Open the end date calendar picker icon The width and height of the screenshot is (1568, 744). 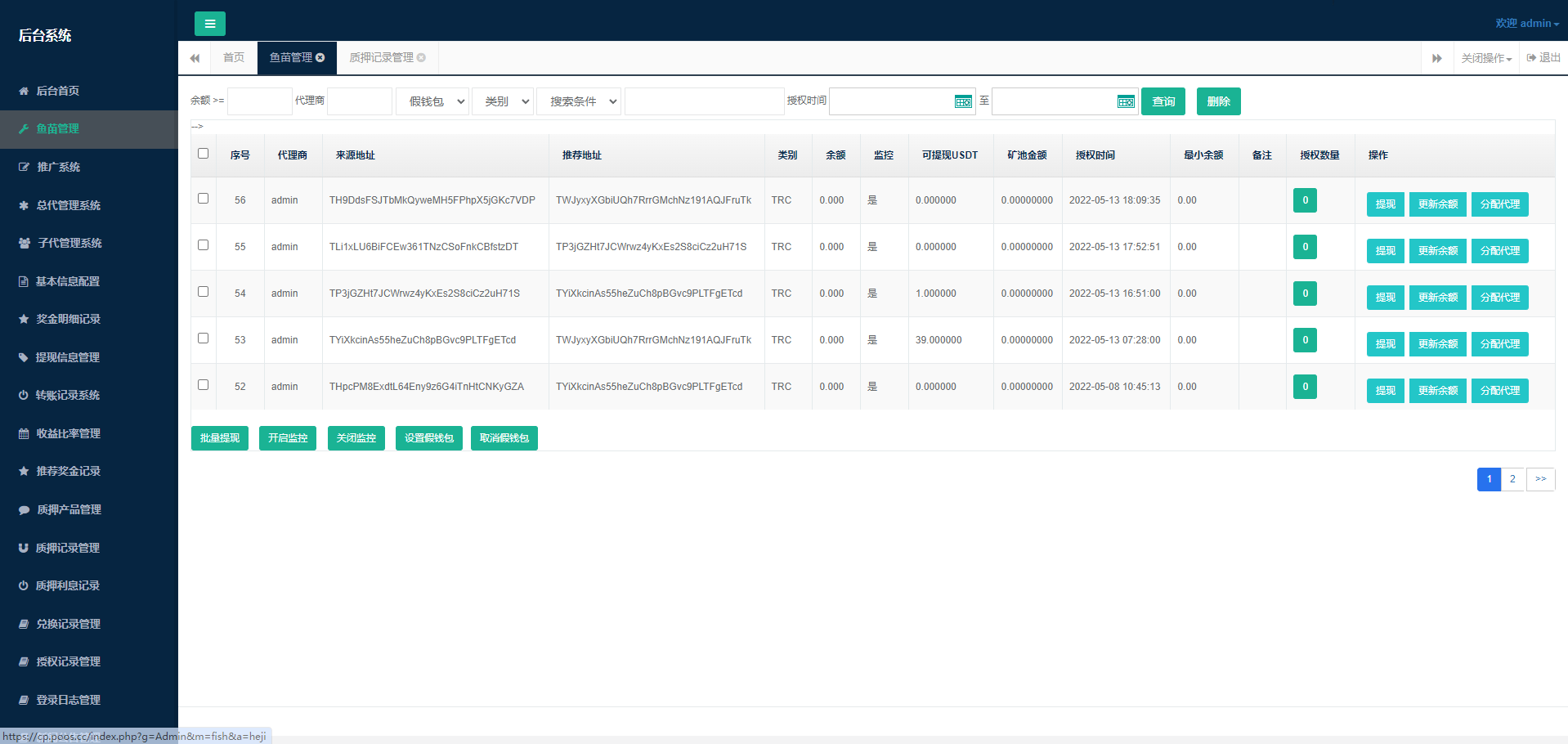(x=1126, y=101)
